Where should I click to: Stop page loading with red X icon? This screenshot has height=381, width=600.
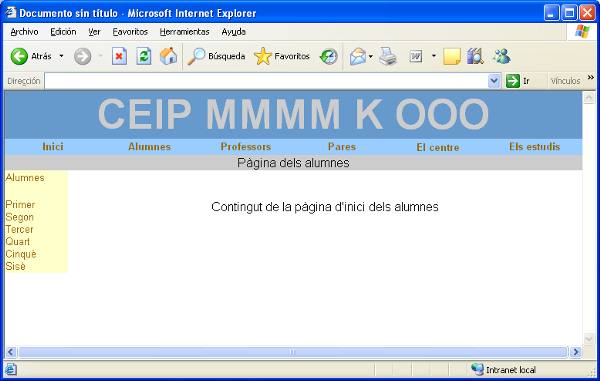click(x=119, y=57)
